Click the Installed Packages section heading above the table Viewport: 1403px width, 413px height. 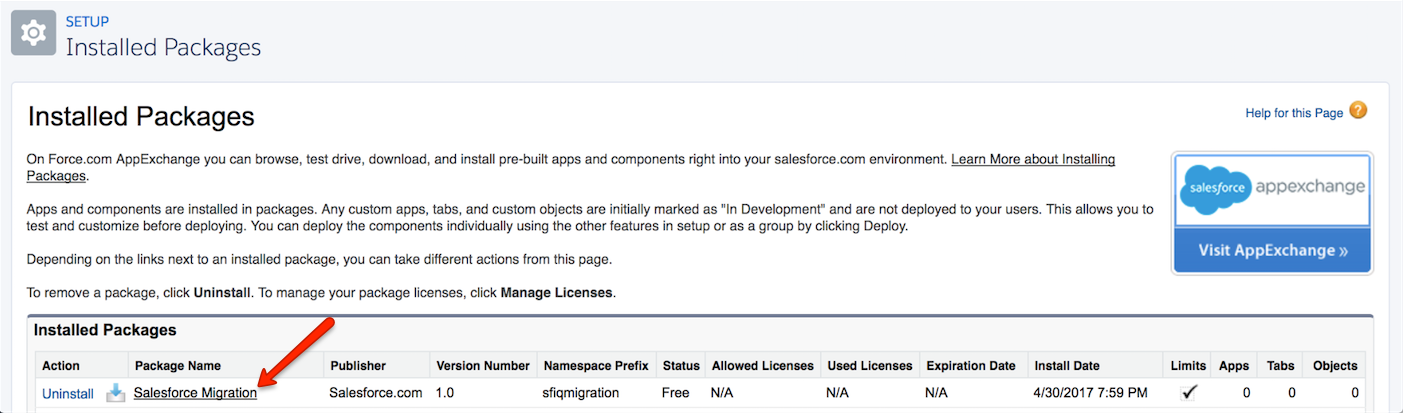coord(105,329)
